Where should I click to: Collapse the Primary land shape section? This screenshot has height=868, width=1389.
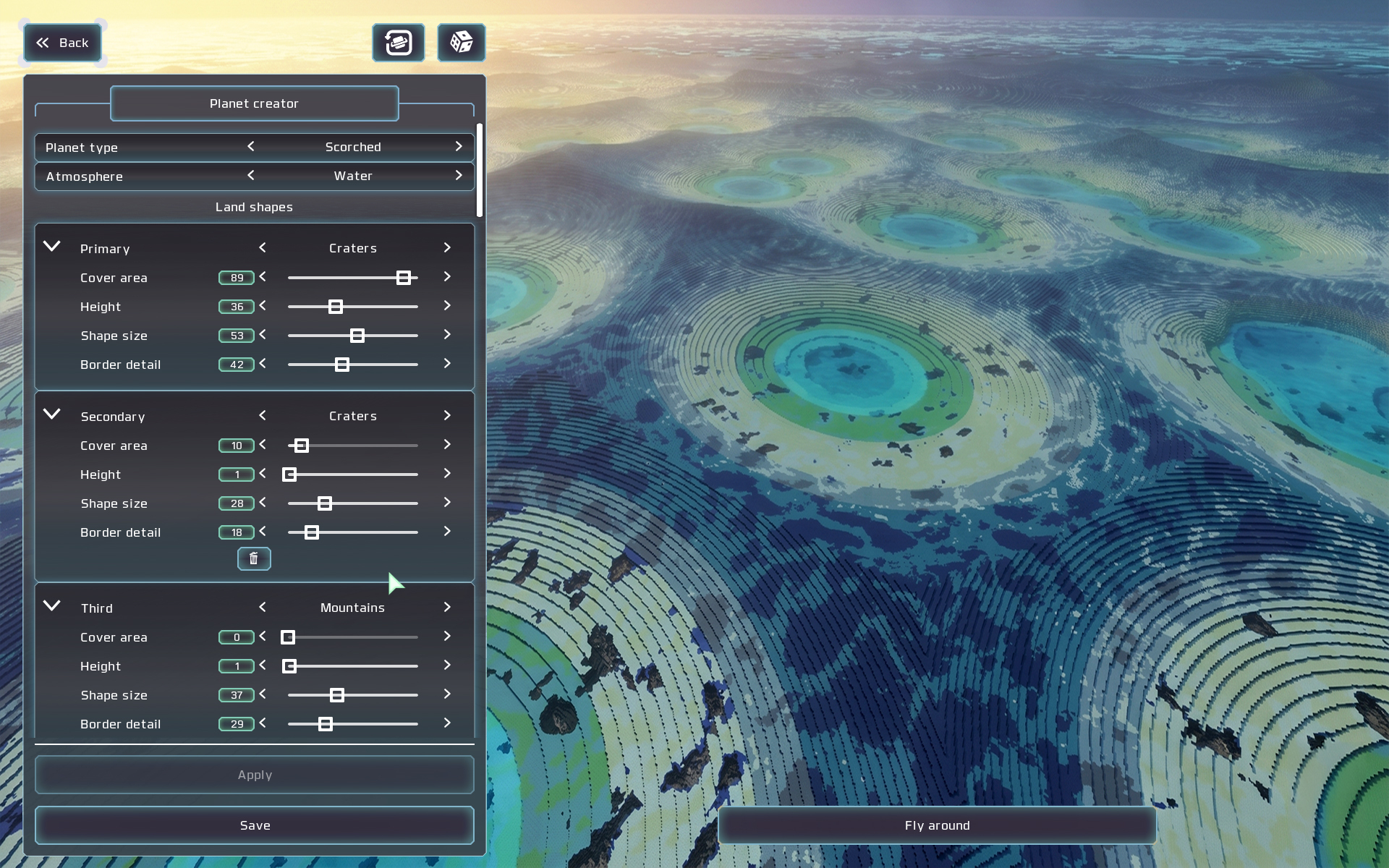52,247
